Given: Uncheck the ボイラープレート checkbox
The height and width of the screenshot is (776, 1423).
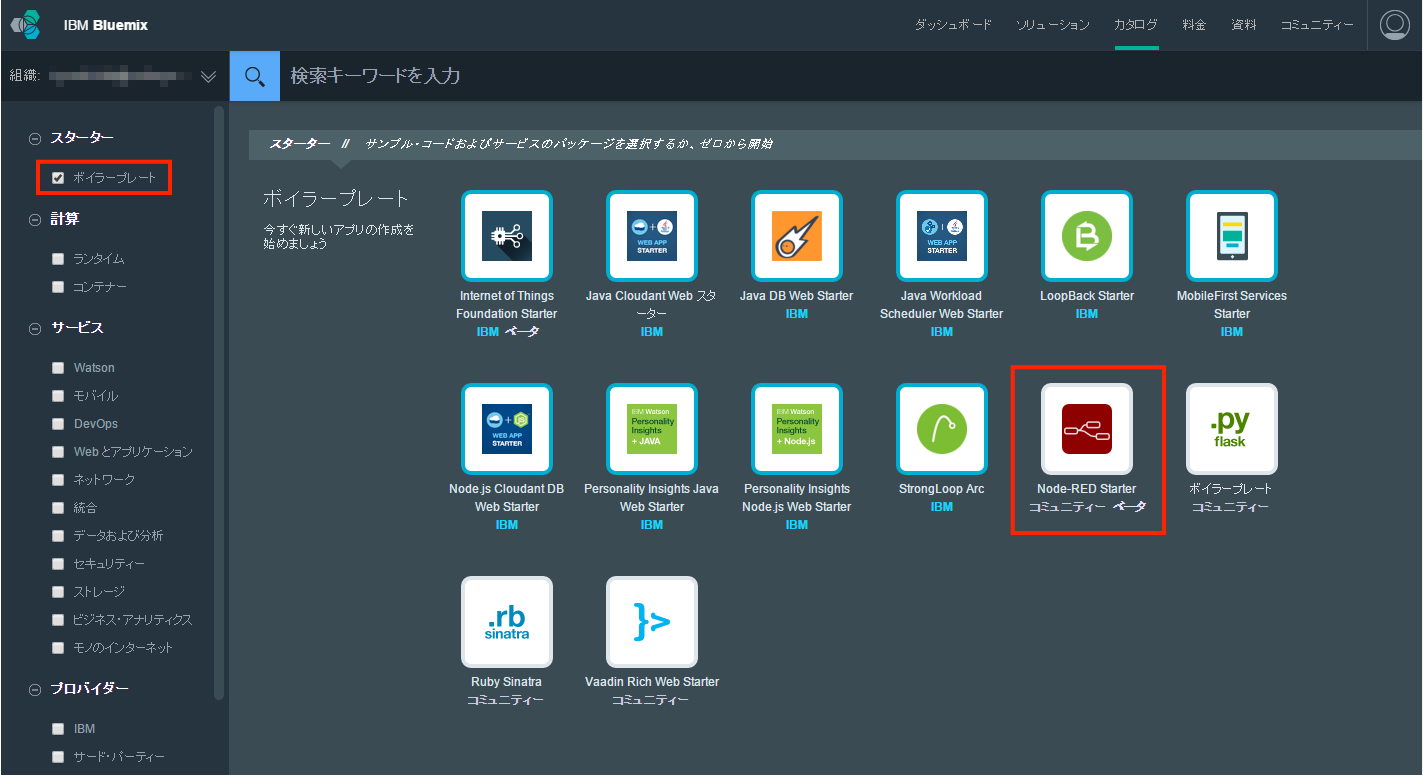Looking at the screenshot, I should [58, 178].
